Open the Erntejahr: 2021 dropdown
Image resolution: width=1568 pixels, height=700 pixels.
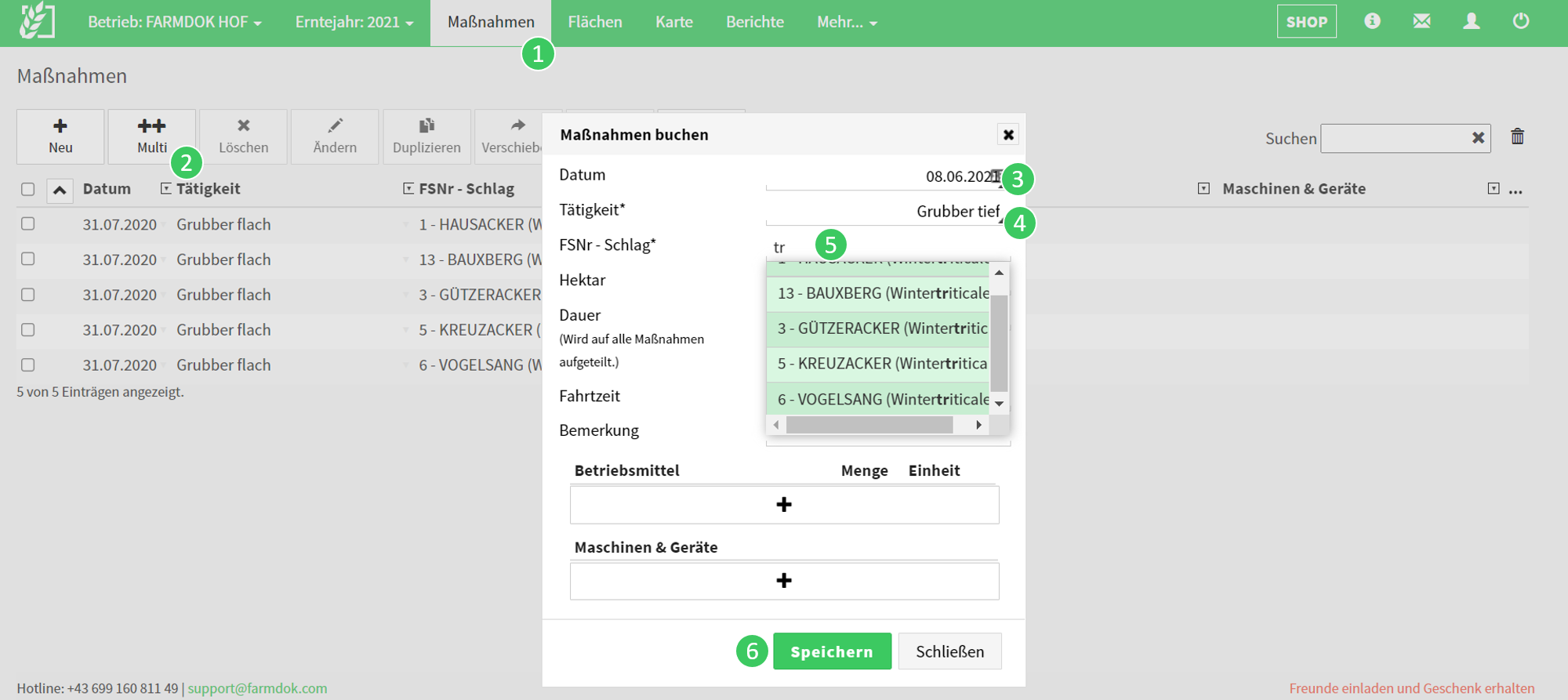[354, 22]
